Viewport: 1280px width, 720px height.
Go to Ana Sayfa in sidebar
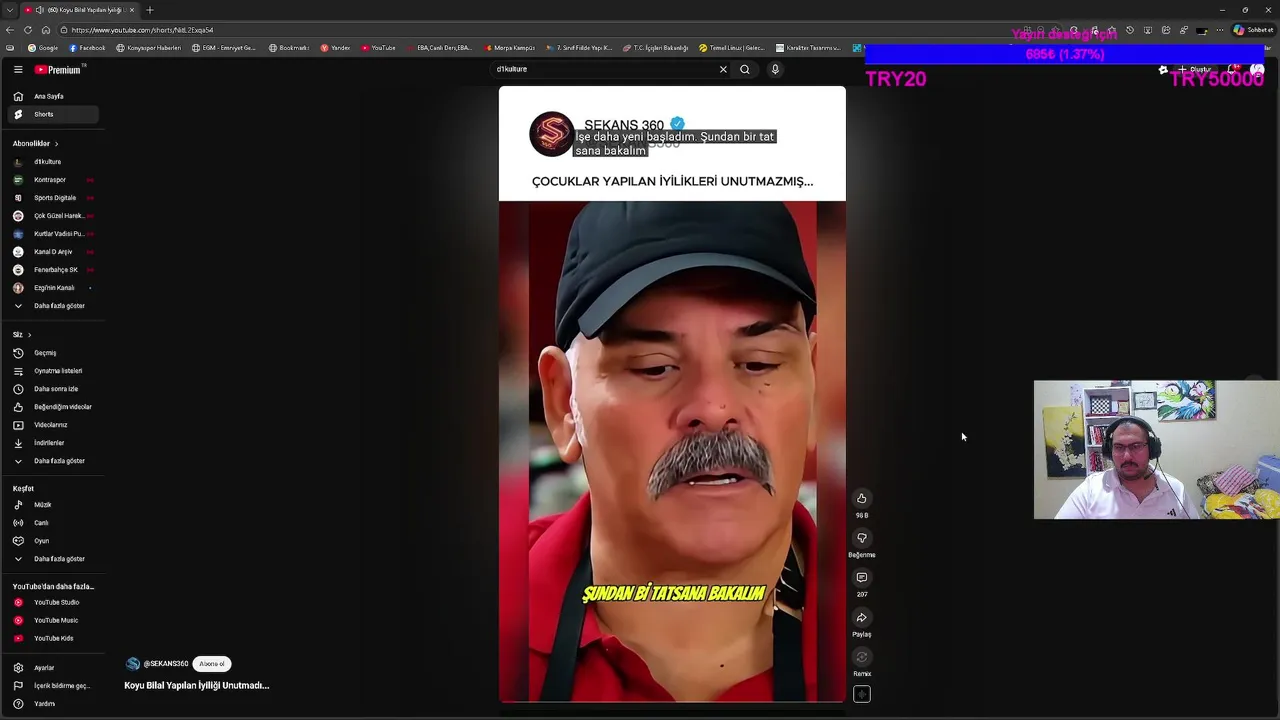[52, 96]
